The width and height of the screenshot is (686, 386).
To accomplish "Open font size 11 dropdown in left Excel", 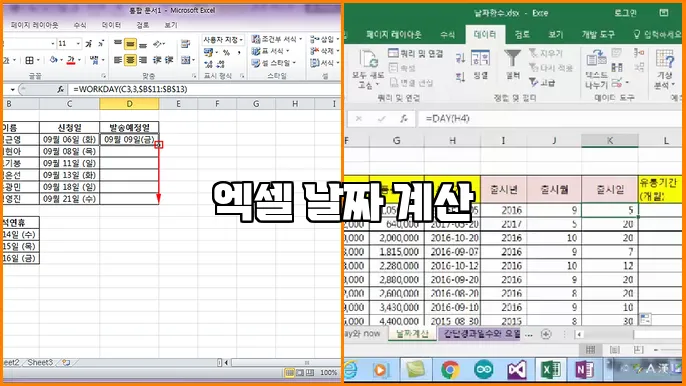I will click(78, 43).
